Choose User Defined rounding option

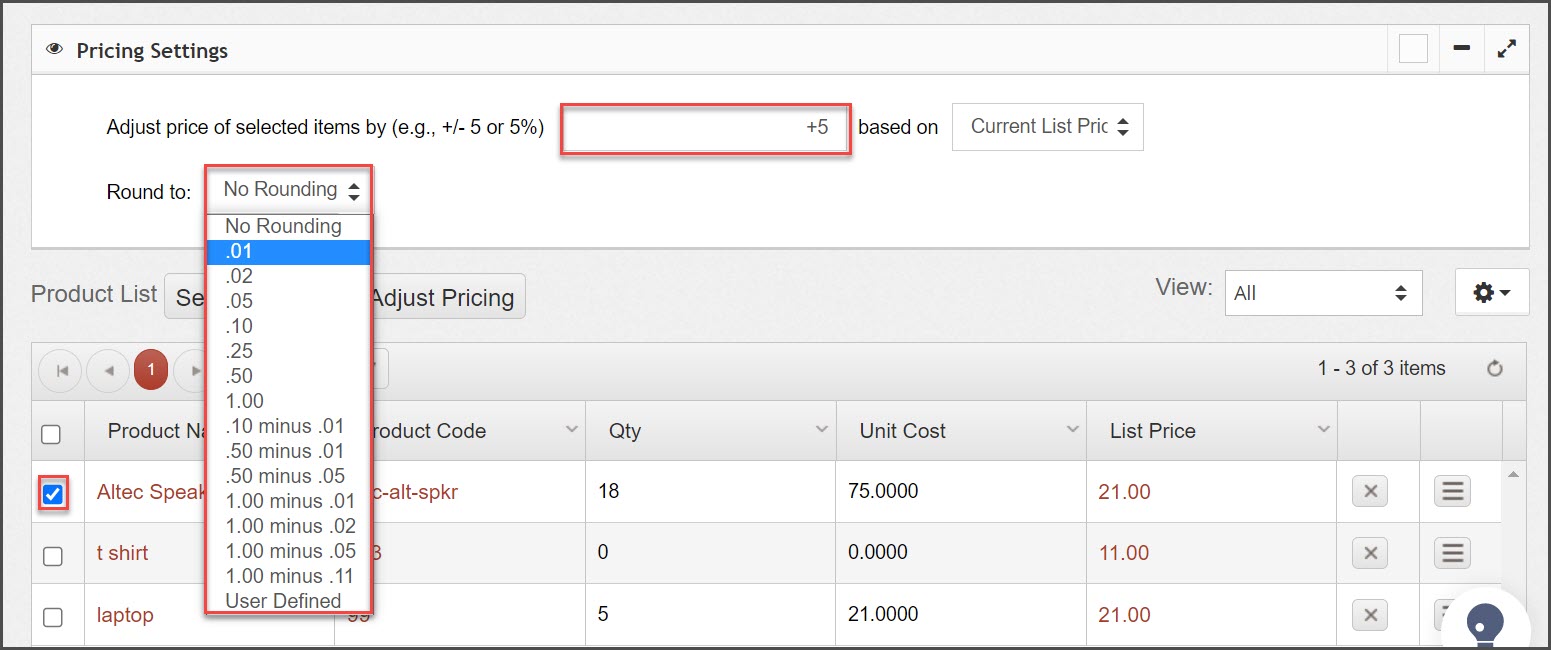click(288, 601)
